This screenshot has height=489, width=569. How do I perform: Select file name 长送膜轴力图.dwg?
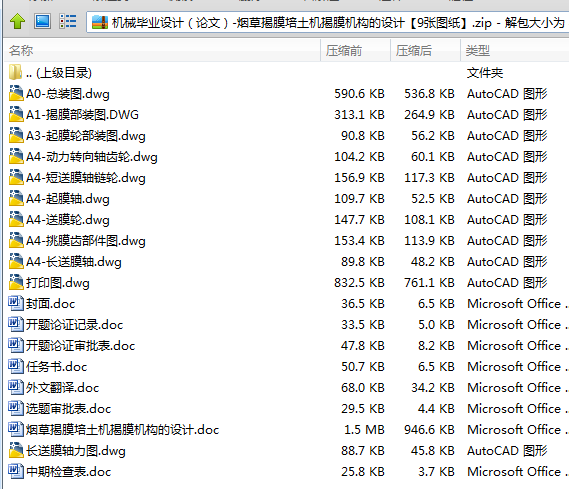pos(76,451)
